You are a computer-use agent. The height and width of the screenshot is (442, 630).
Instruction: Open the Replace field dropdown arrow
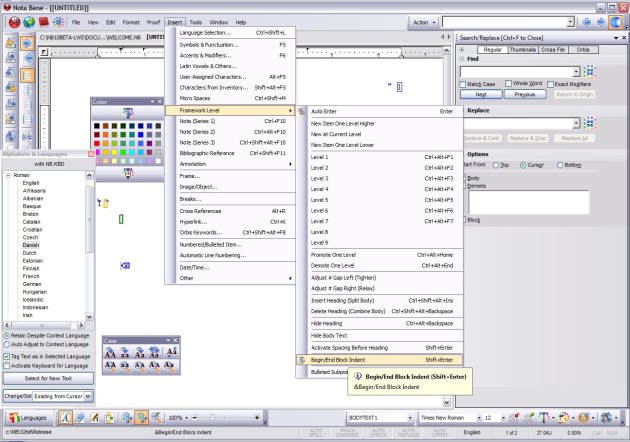click(x=576, y=123)
